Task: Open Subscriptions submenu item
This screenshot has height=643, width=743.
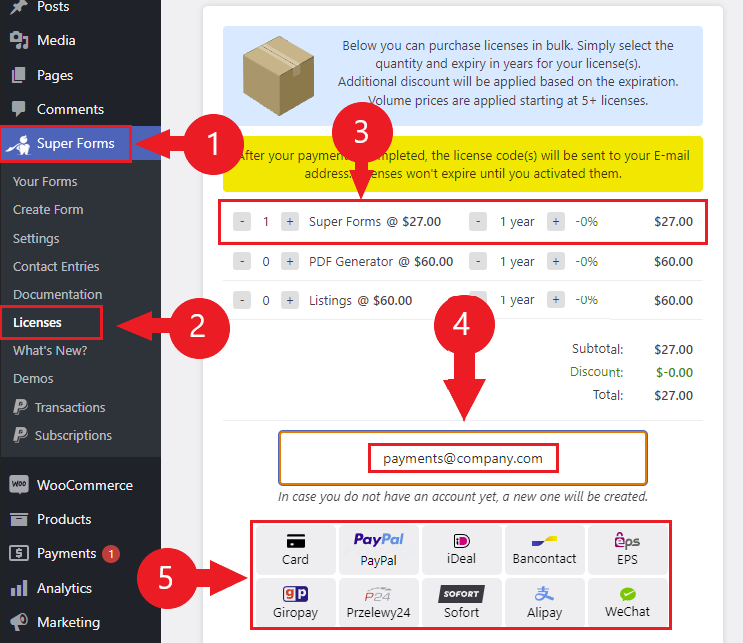Action: (x=73, y=435)
